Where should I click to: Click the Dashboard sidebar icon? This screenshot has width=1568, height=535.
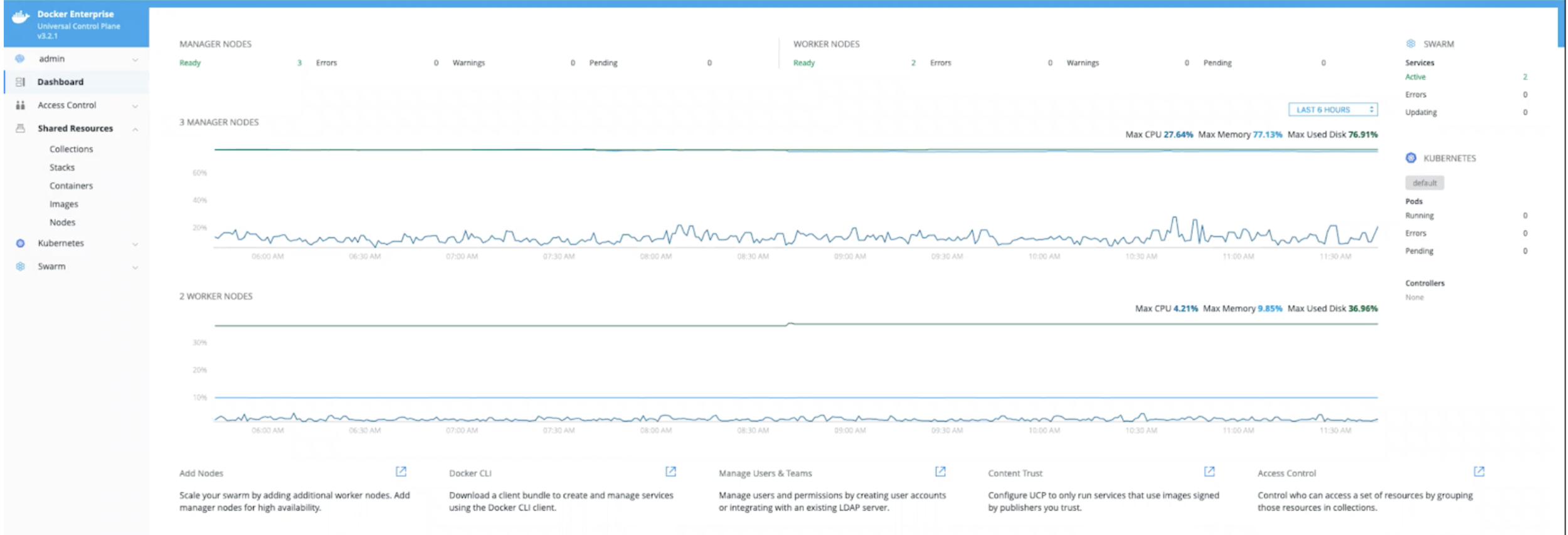click(20, 82)
